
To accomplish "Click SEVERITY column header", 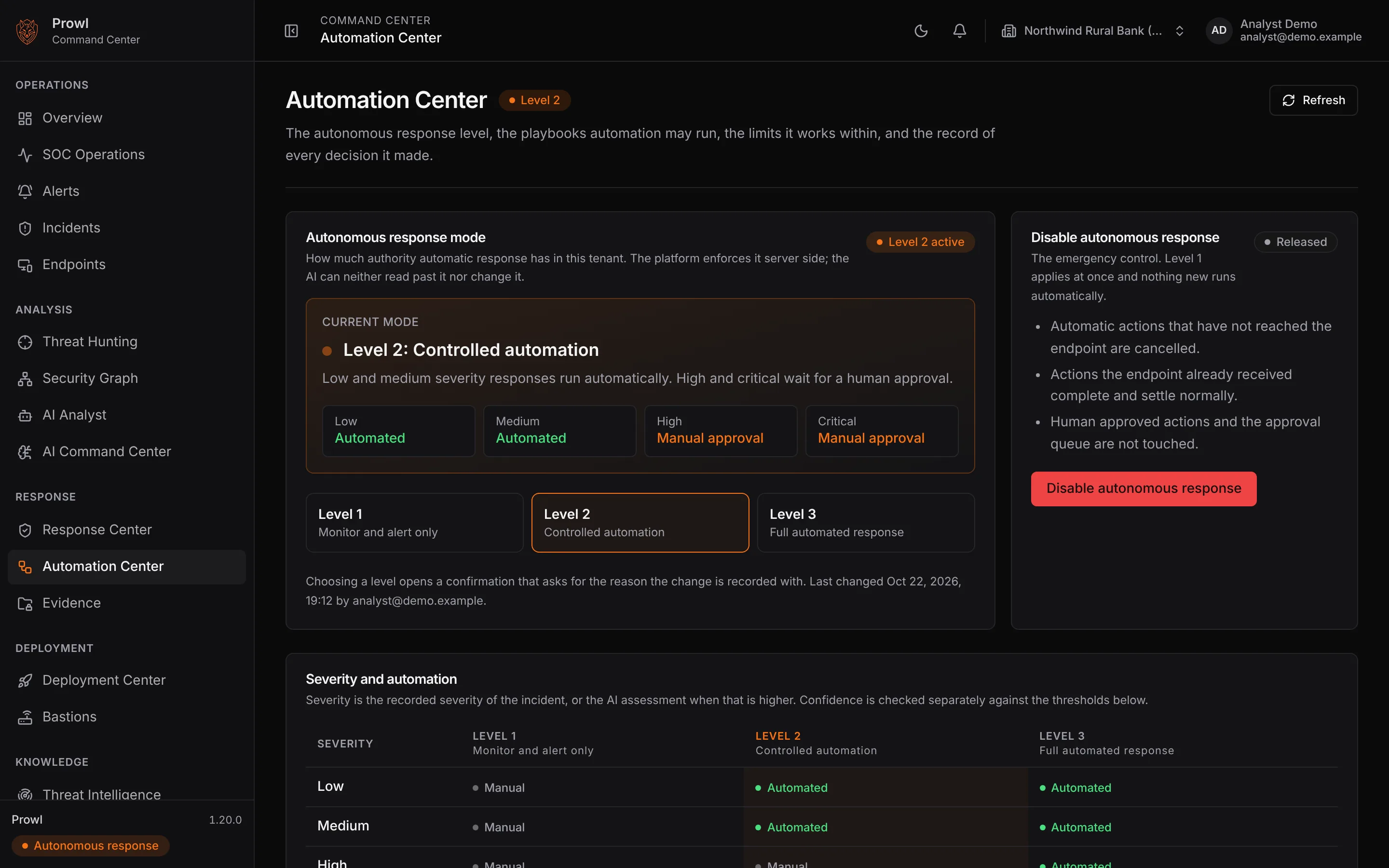I will (345, 744).
